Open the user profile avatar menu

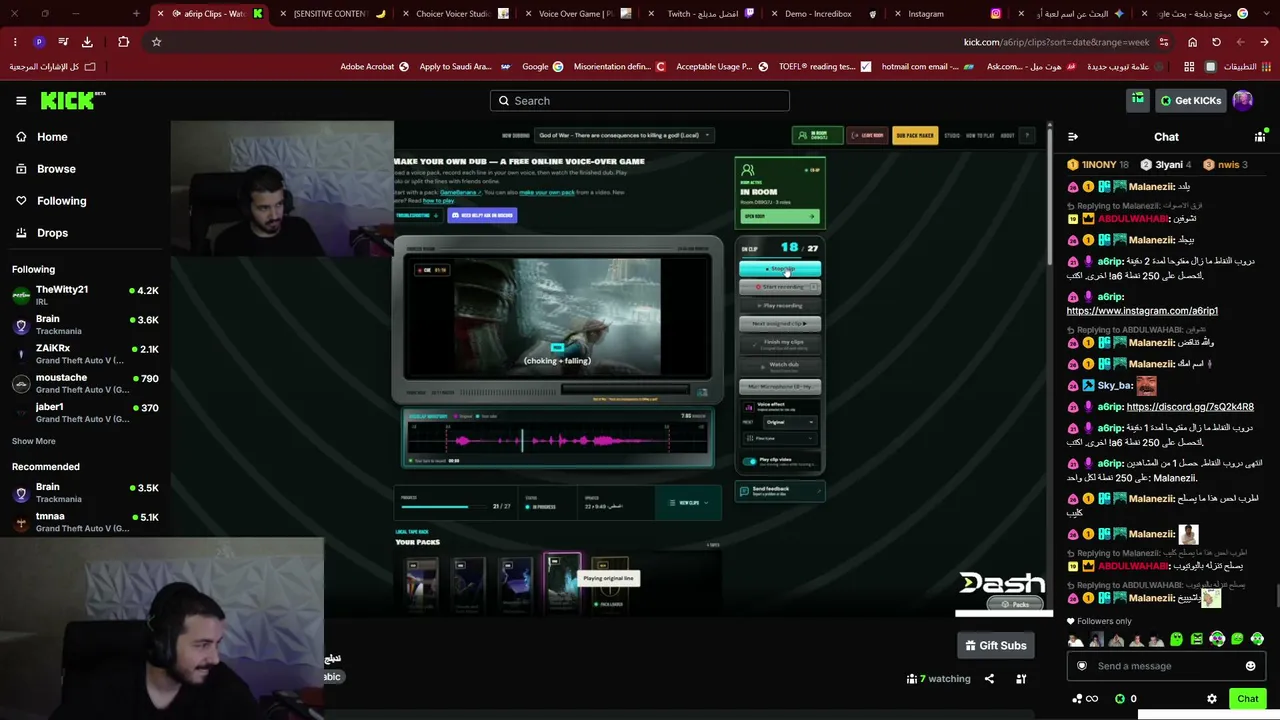tap(1243, 100)
